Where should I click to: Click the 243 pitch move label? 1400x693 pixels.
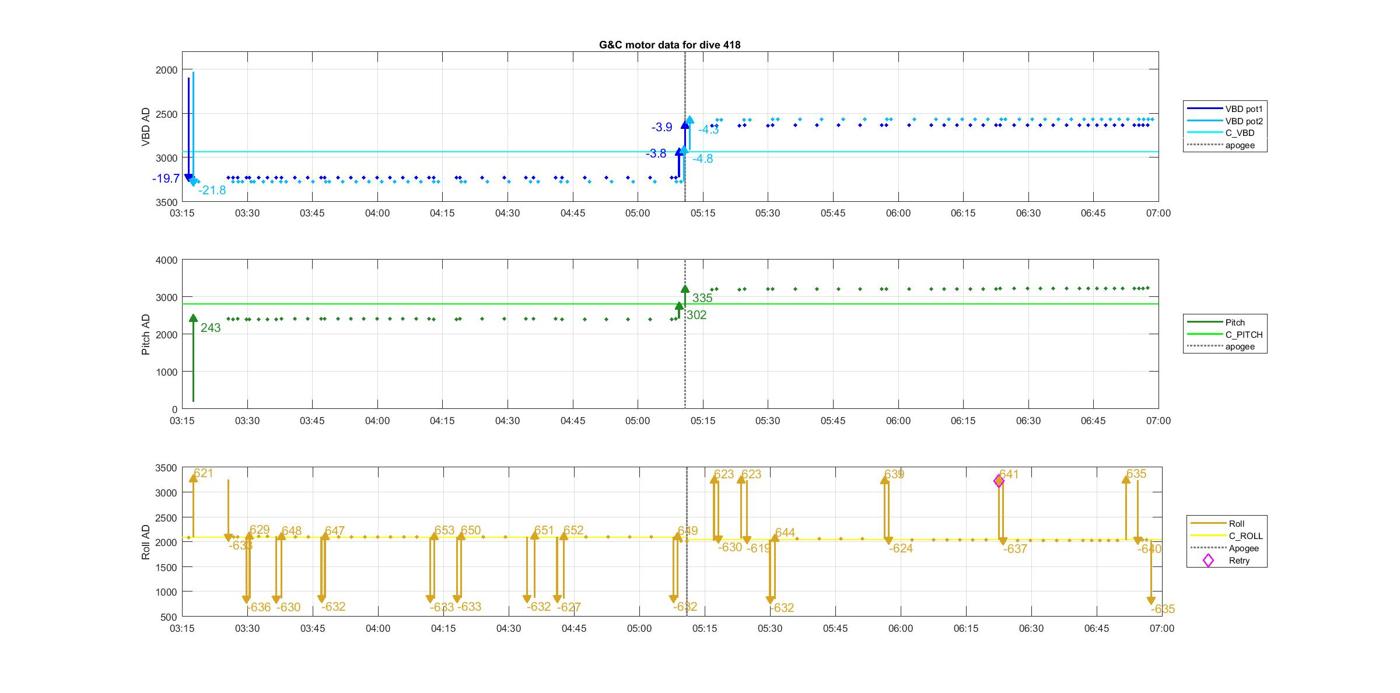(x=211, y=328)
